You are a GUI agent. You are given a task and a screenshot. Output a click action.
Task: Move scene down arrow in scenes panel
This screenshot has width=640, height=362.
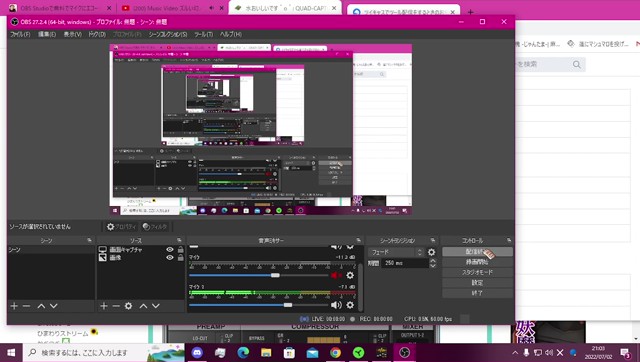point(53,306)
